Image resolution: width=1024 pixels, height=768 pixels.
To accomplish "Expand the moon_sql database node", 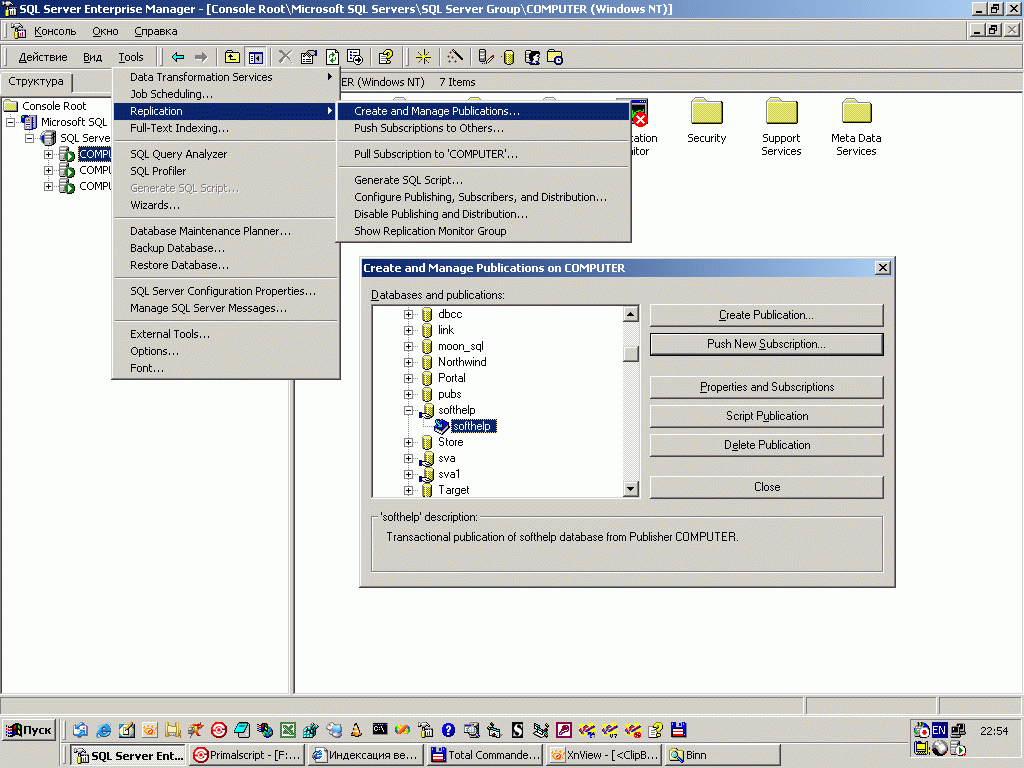I will coord(408,346).
